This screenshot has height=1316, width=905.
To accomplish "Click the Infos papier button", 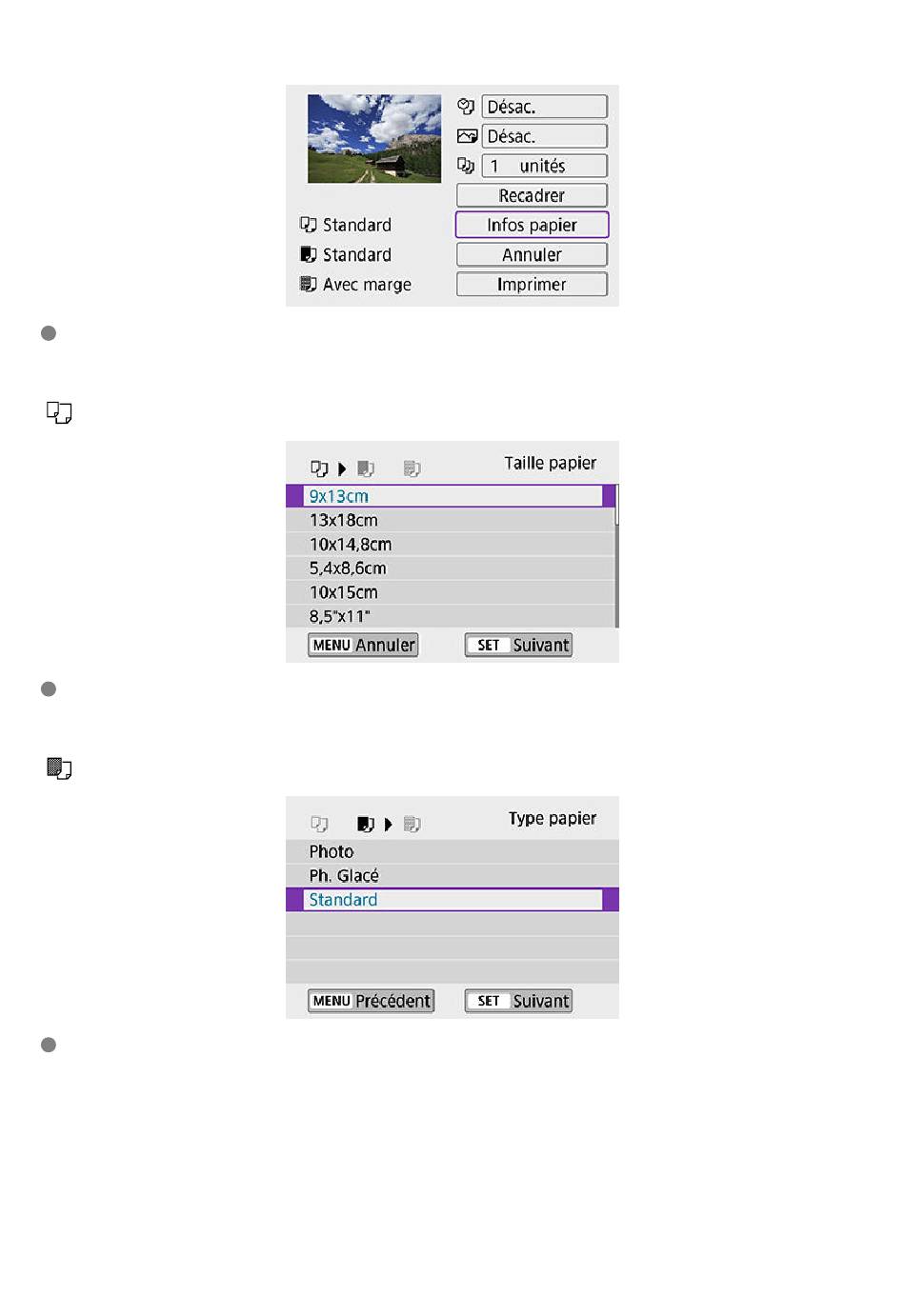I will pyautogui.click(x=532, y=225).
